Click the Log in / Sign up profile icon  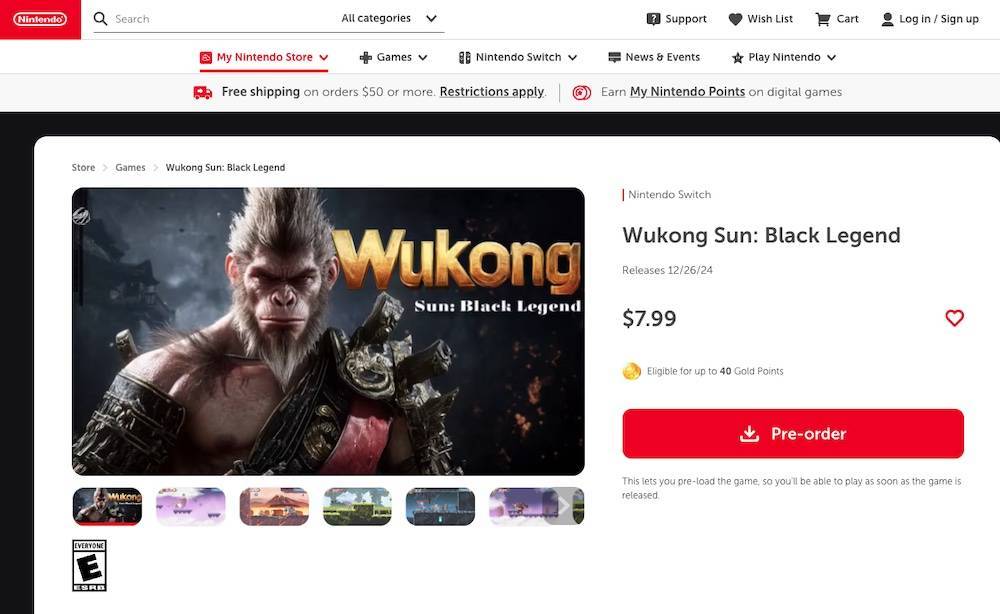tap(887, 19)
